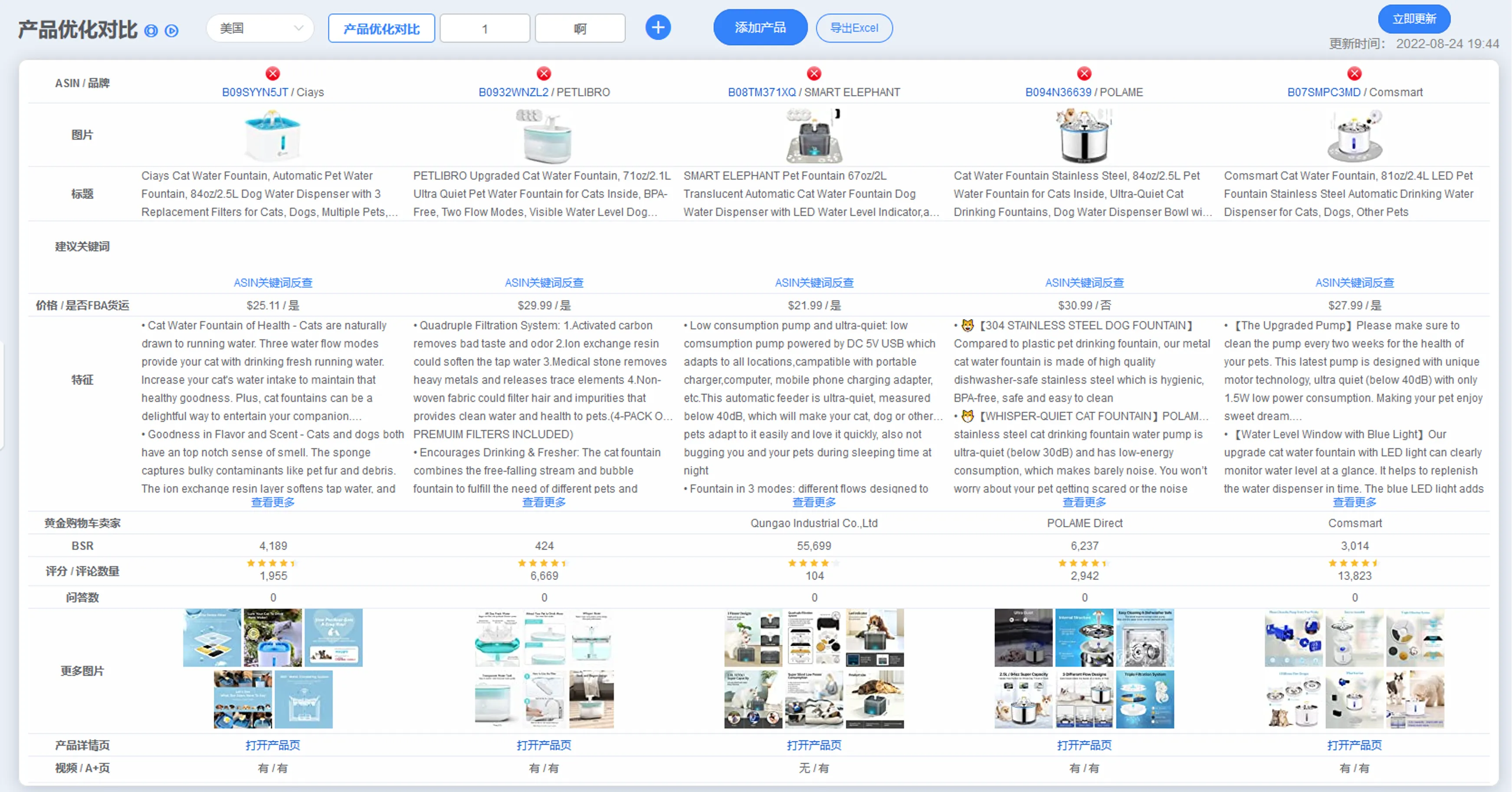Click 打开产品页 for the Comsmart product
1512x792 pixels.
1354,745
